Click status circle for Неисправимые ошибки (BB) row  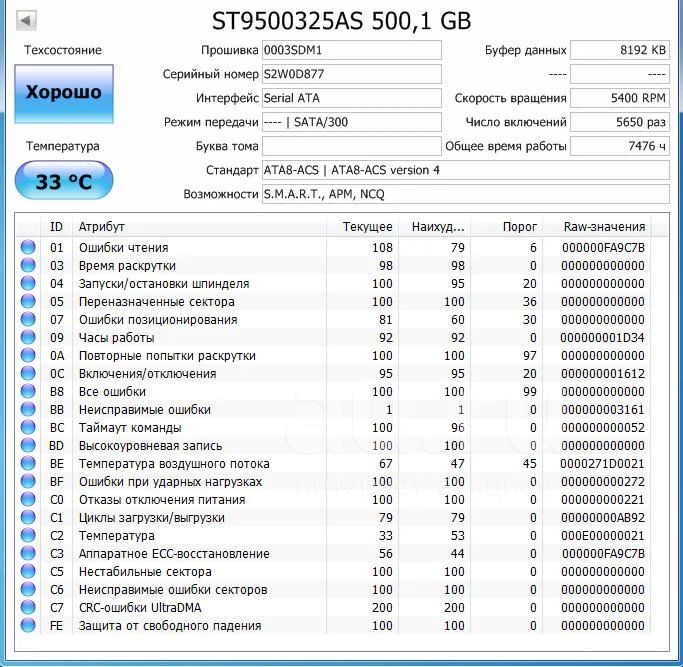28,409
